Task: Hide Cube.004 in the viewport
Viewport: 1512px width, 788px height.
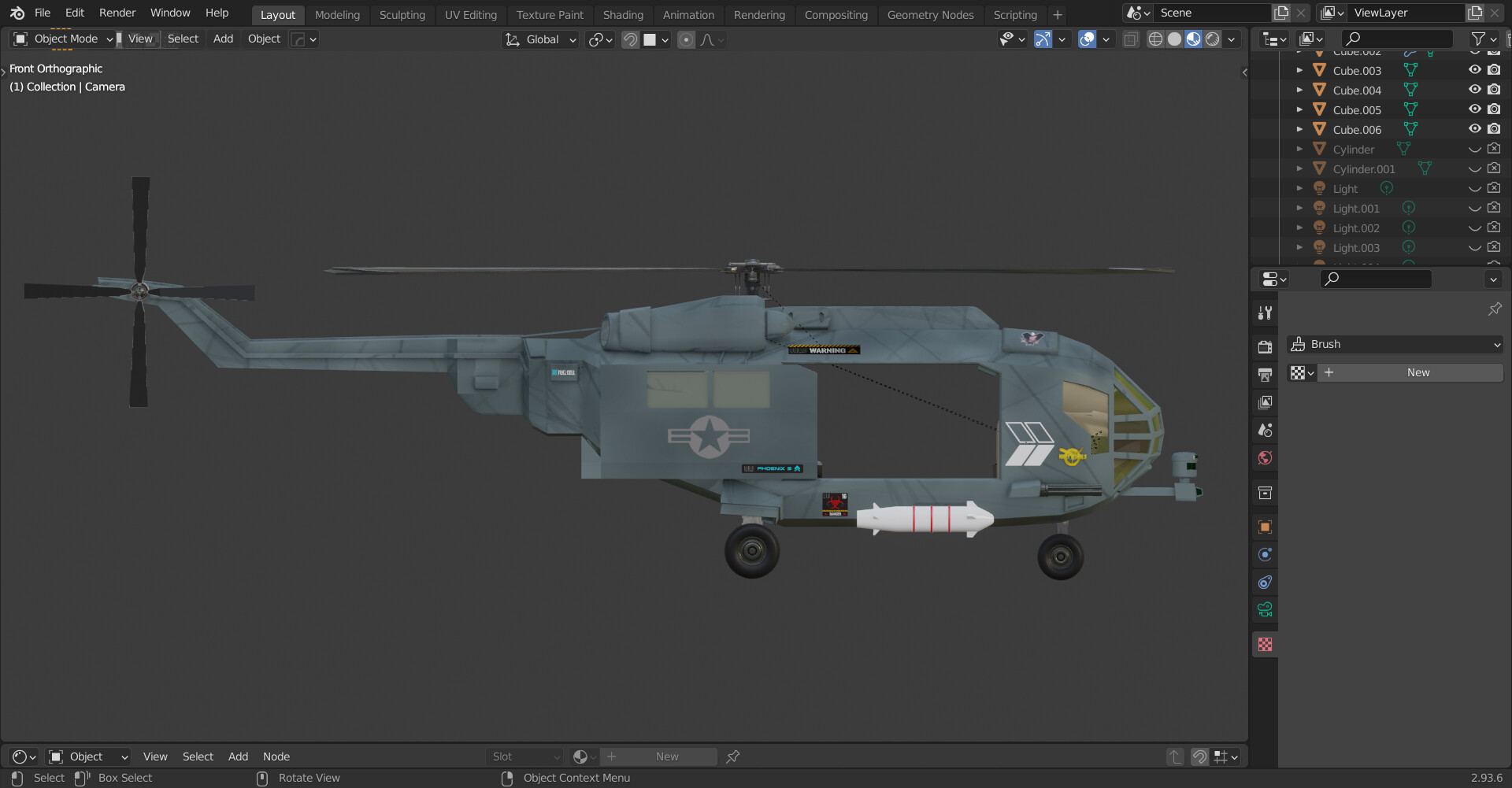Action: pyautogui.click(x=1474, y=90)
